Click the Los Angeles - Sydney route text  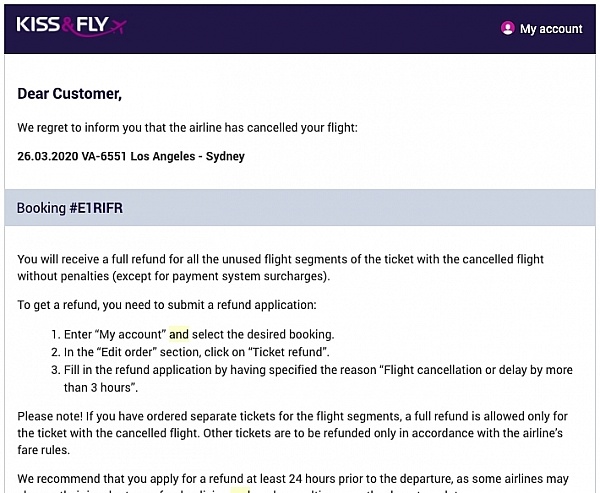(188, 157)
